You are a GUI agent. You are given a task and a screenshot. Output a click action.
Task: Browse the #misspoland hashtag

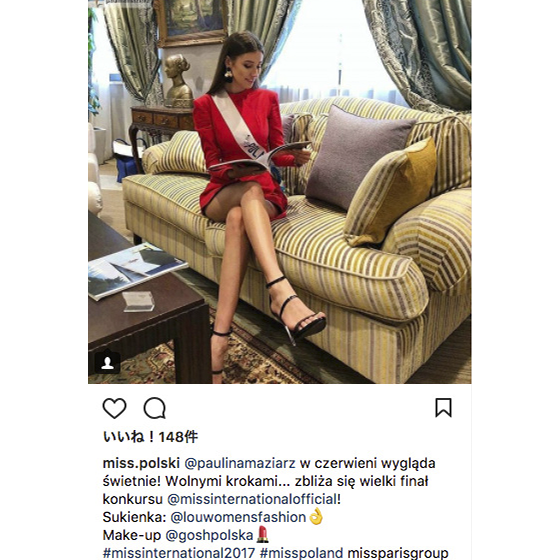(301, 552)
